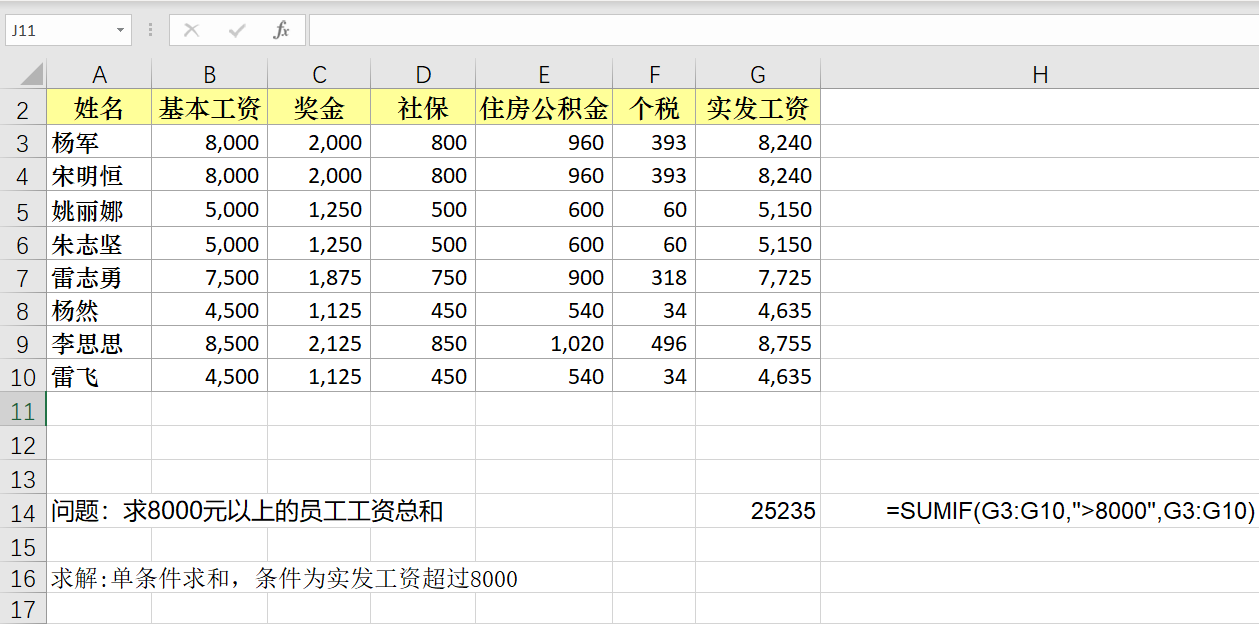Click the 750 social insurance cell
Screen dimensions: 1259x624
click(423, 277)
